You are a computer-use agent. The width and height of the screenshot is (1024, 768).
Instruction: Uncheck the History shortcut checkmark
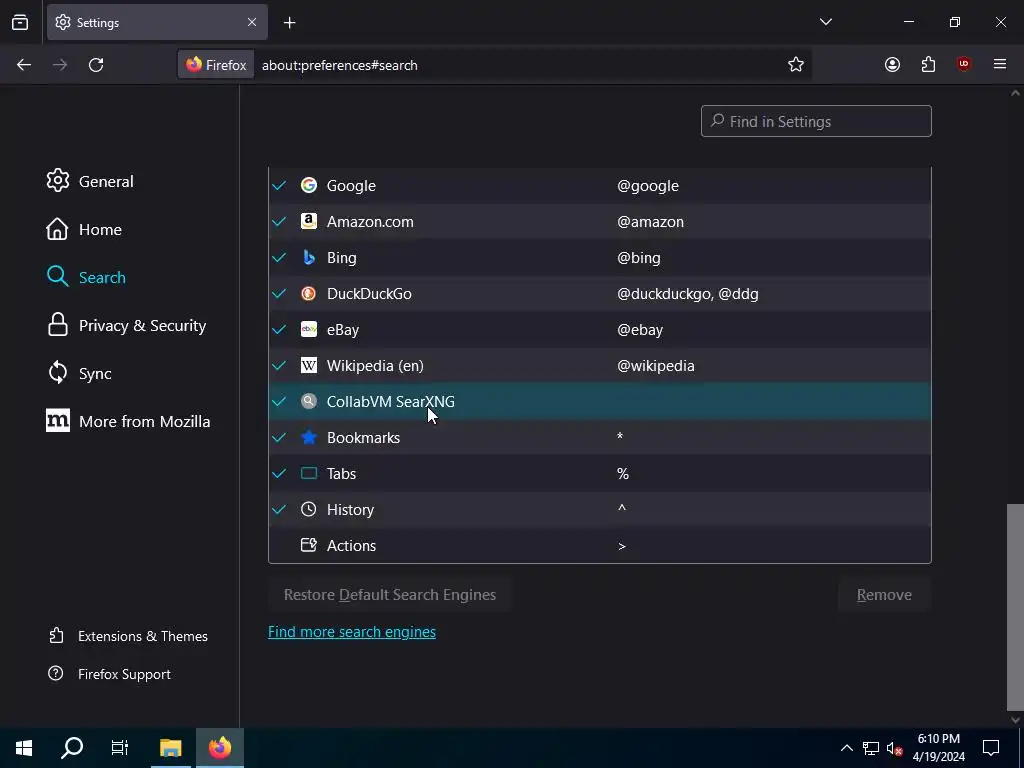click(279, 509)
